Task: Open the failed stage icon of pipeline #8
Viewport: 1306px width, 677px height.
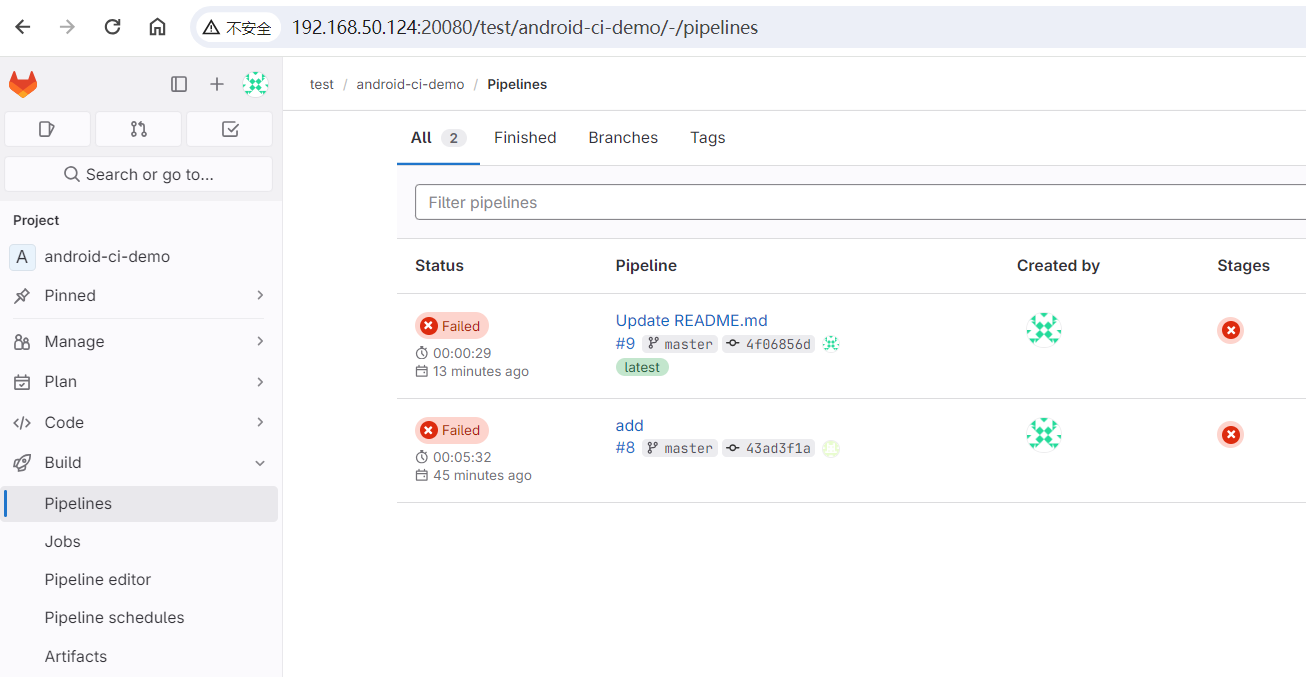Action: click(x=1230, y=434)
